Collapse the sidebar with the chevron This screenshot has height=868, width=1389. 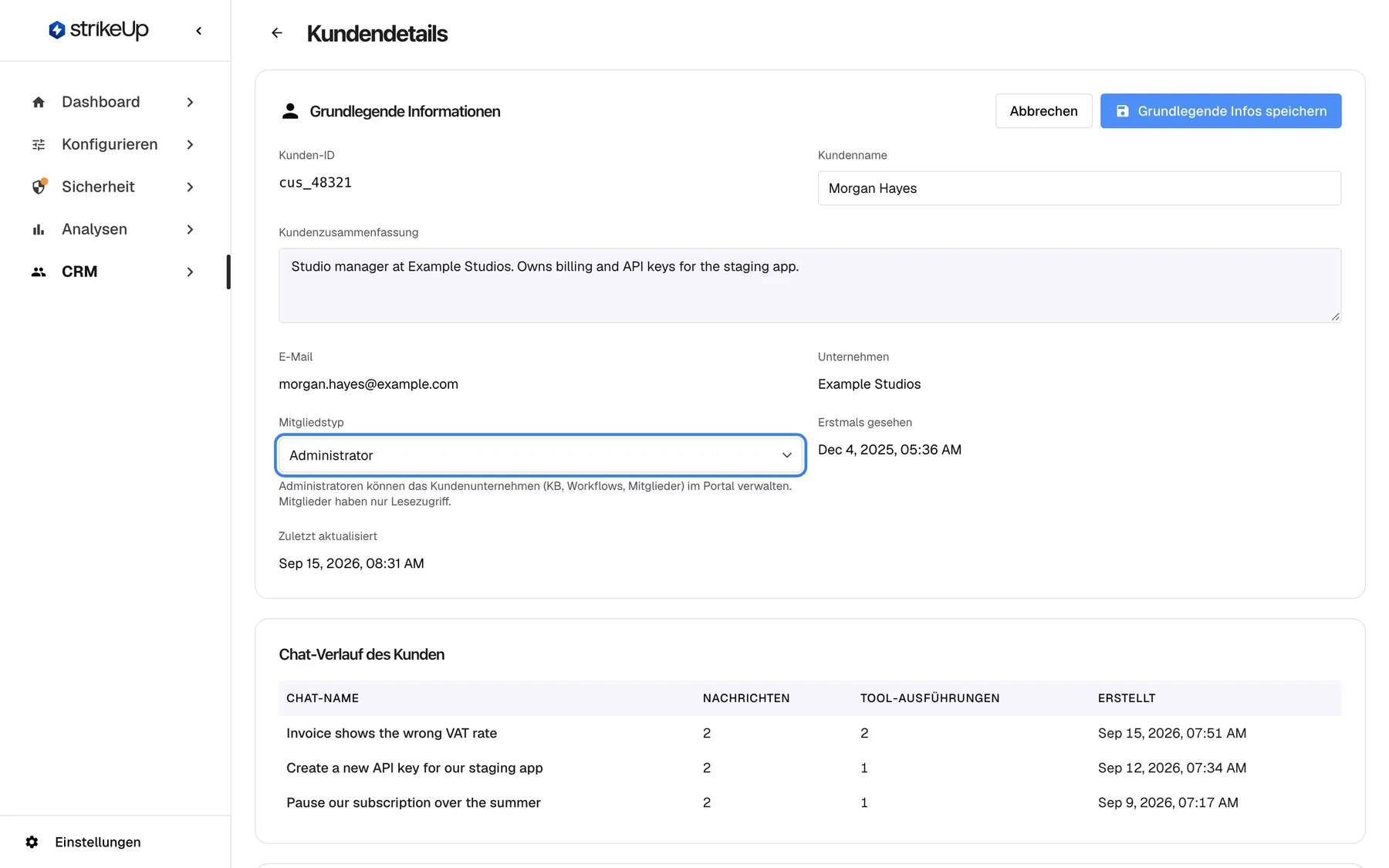[x=199, y=31]
